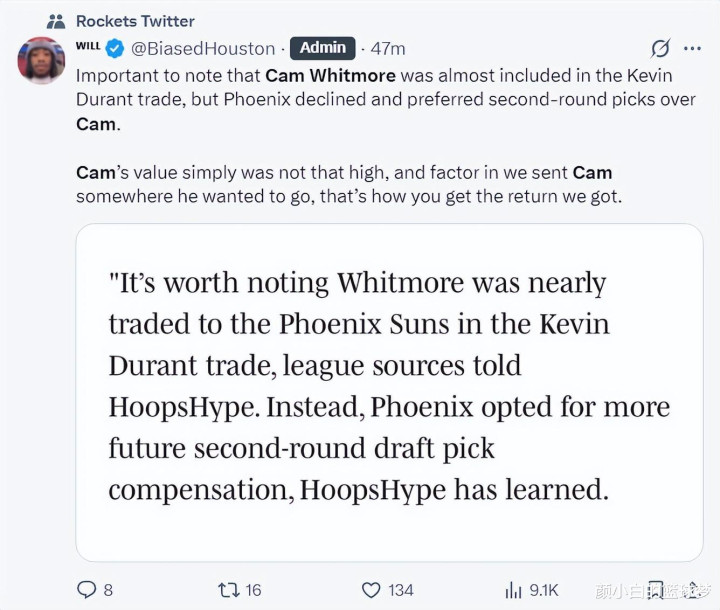Image resolution: width=720 pixels, height=610 pixels.
Task: Click the Grok slash-circle icon
Action: (x=660, y=48)
